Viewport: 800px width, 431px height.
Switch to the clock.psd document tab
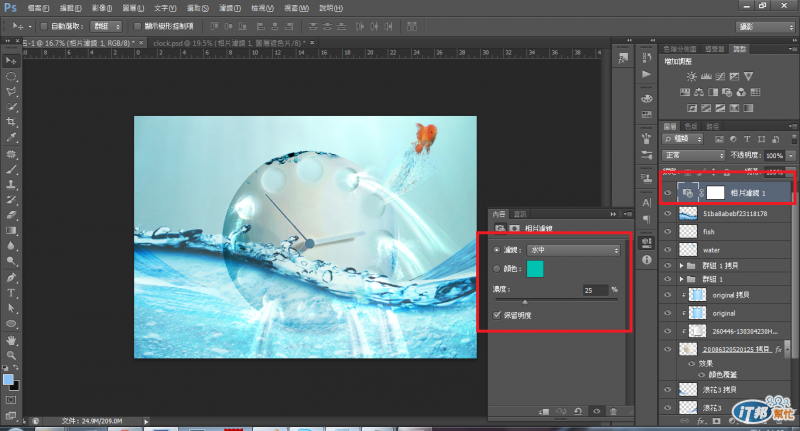pos(229,43)
